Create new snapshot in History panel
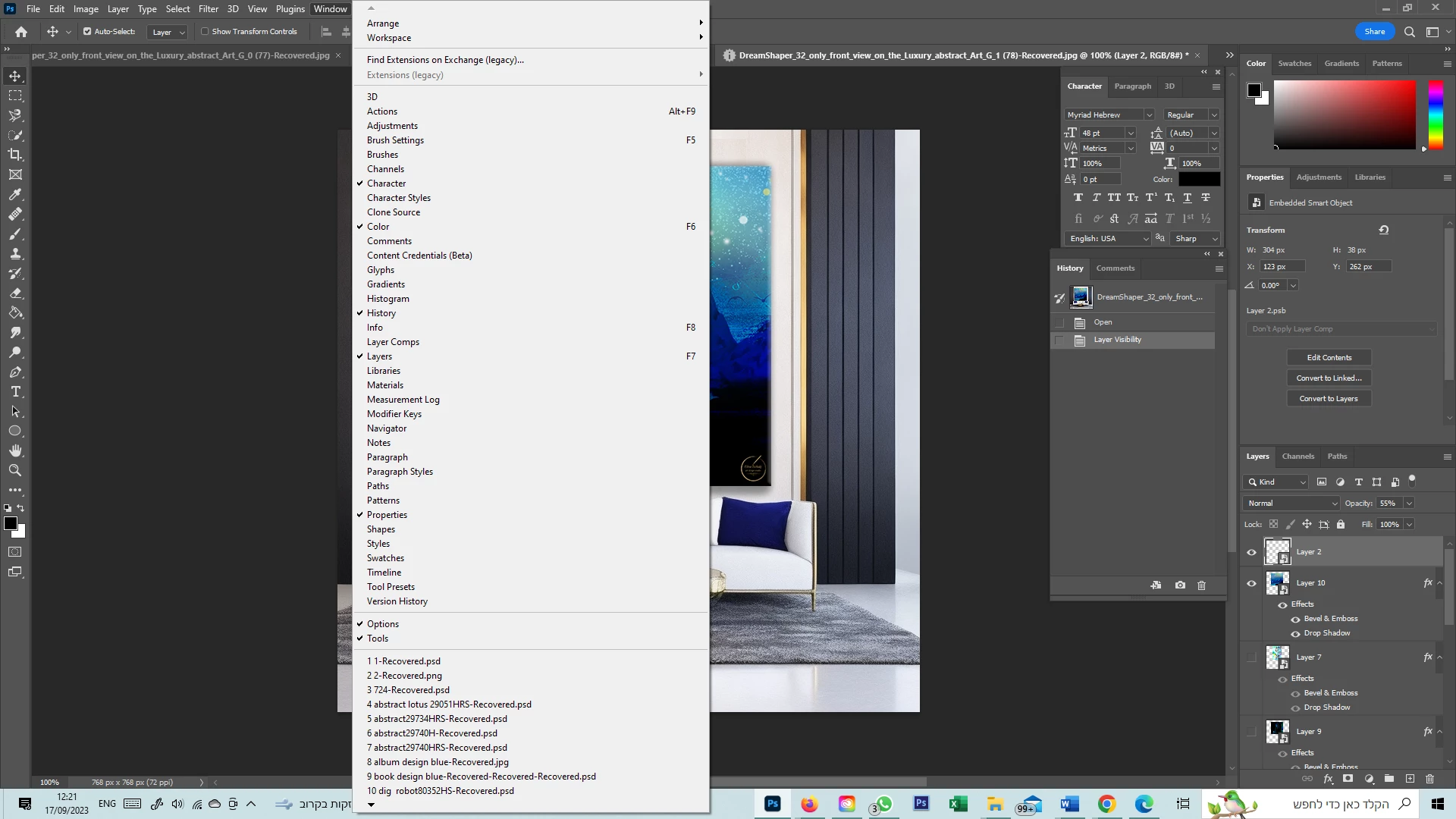 [1180, 585]
